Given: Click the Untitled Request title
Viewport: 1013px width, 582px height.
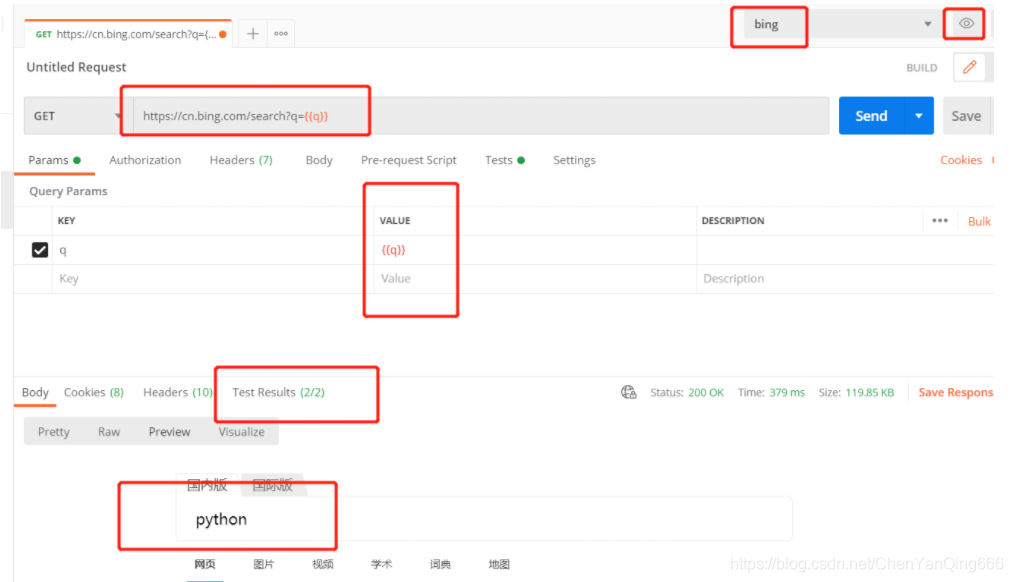Looking at the screenshot, I should point(76,67).
